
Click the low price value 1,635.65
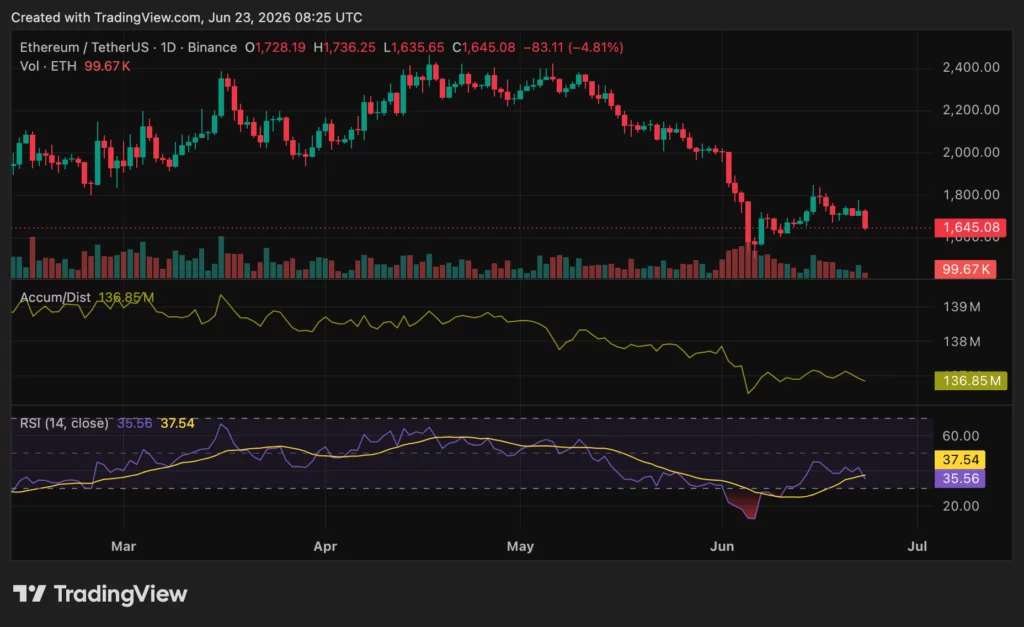pos(418,48)
